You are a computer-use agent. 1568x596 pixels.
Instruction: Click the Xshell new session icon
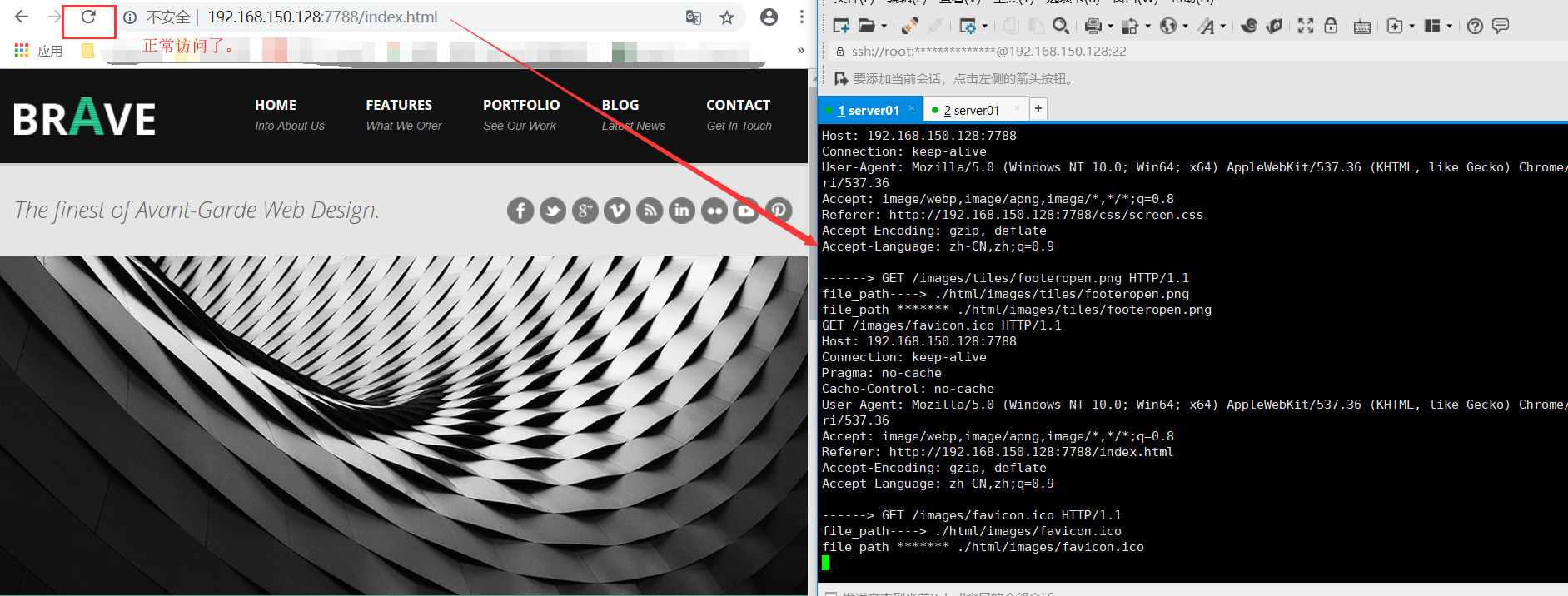[x=841, y=26]
